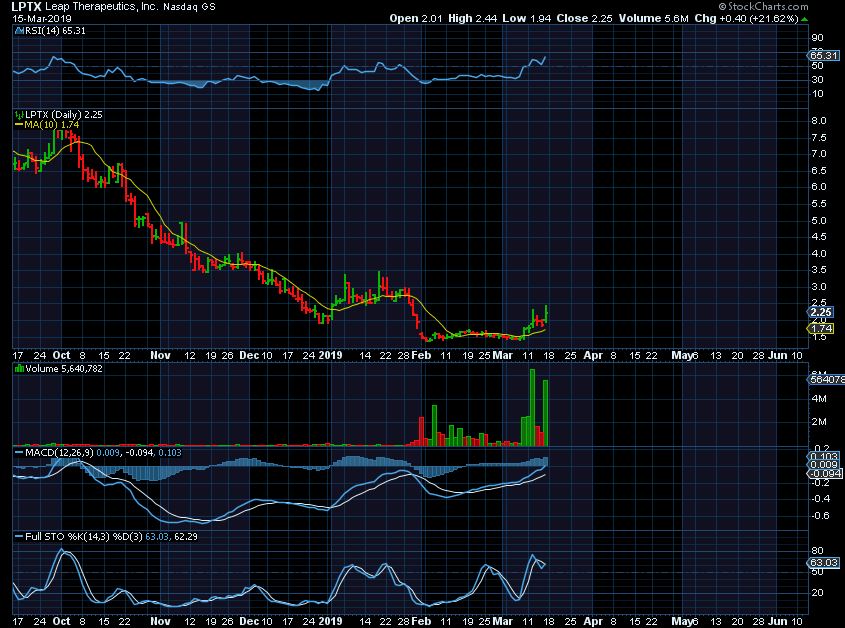Click the green Volume bars legend icon

pos(17,369)
